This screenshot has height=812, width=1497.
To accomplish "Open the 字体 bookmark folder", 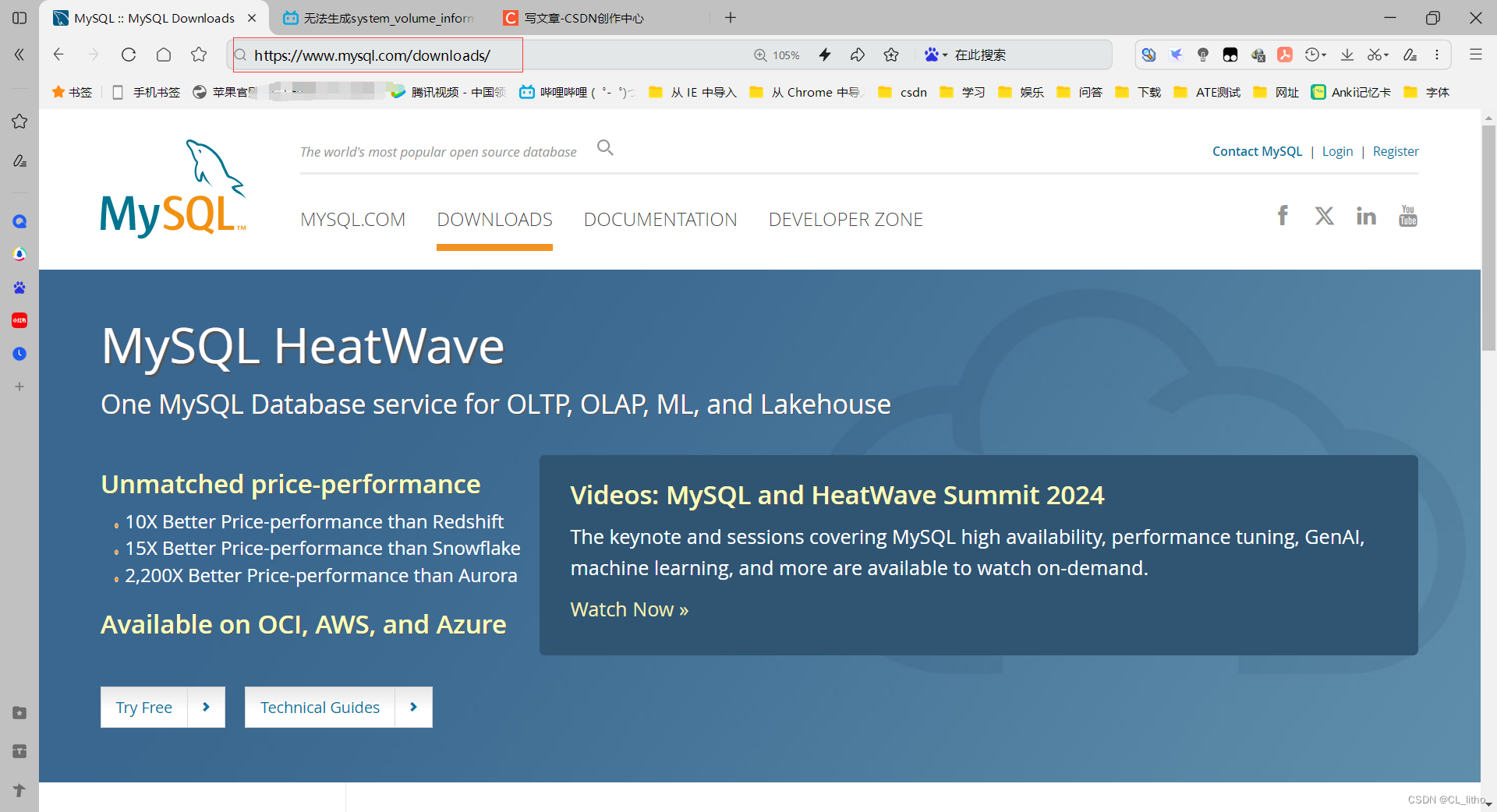I will [1426, 92].
